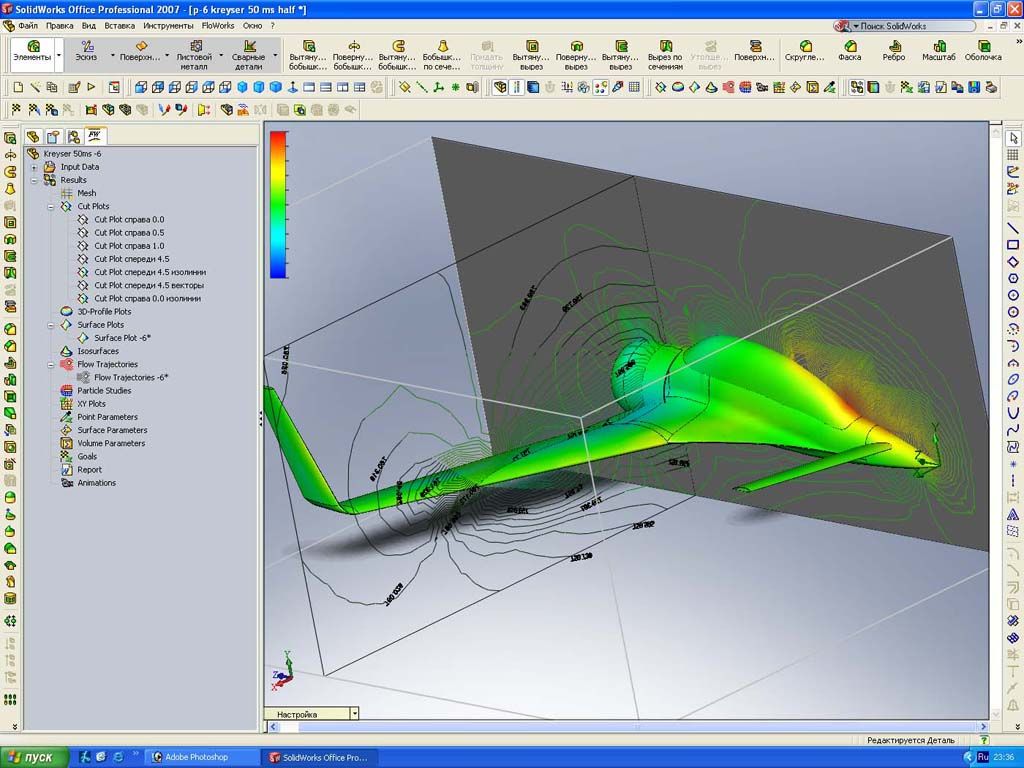Collapse the Flow Trajectories tree node

[50, 364]
